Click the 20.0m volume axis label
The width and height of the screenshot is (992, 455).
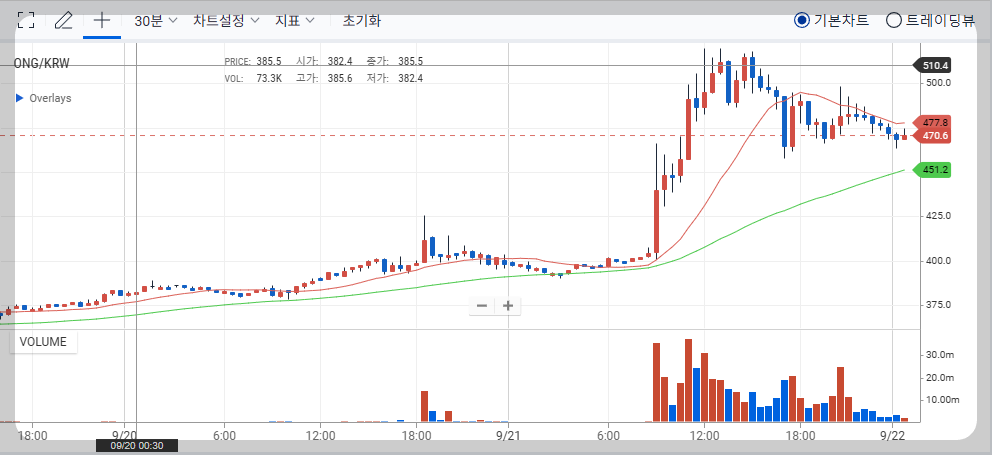939,378
